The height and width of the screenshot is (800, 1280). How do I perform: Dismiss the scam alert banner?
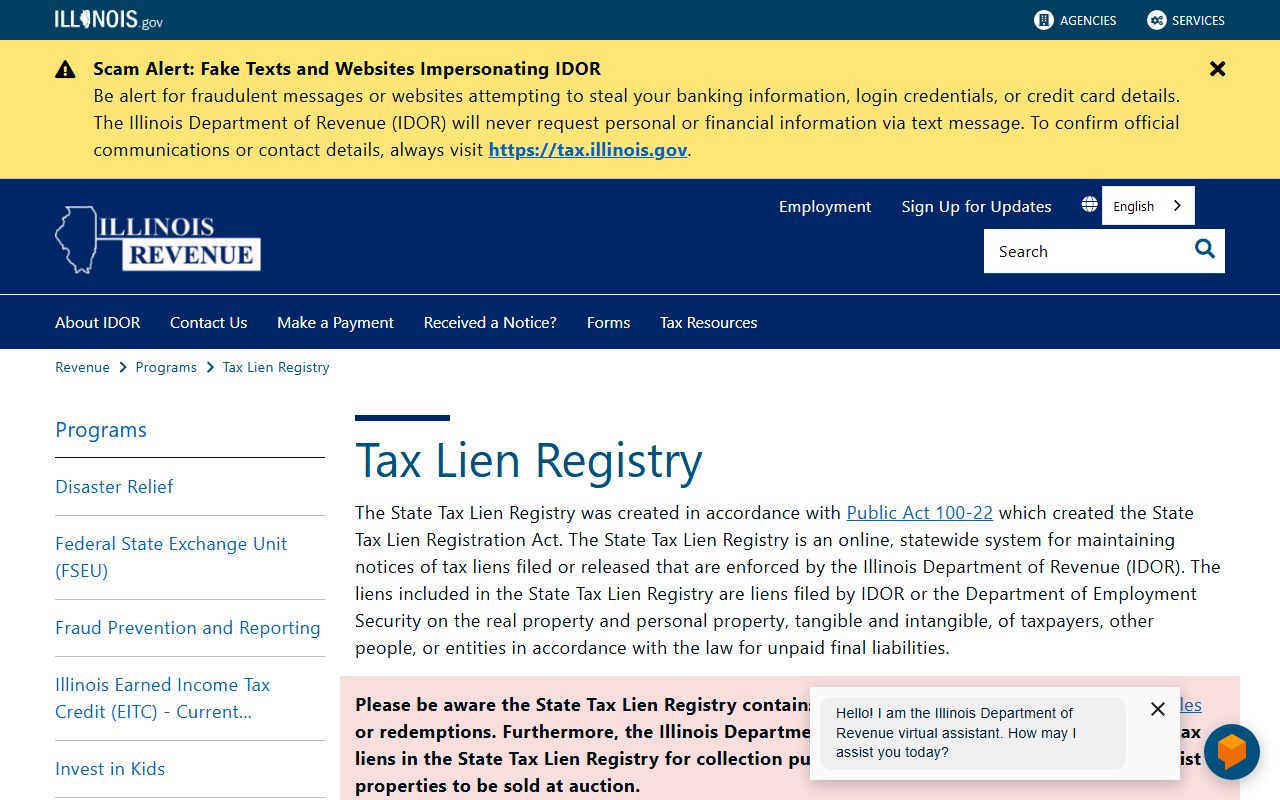pos(1217,69)
